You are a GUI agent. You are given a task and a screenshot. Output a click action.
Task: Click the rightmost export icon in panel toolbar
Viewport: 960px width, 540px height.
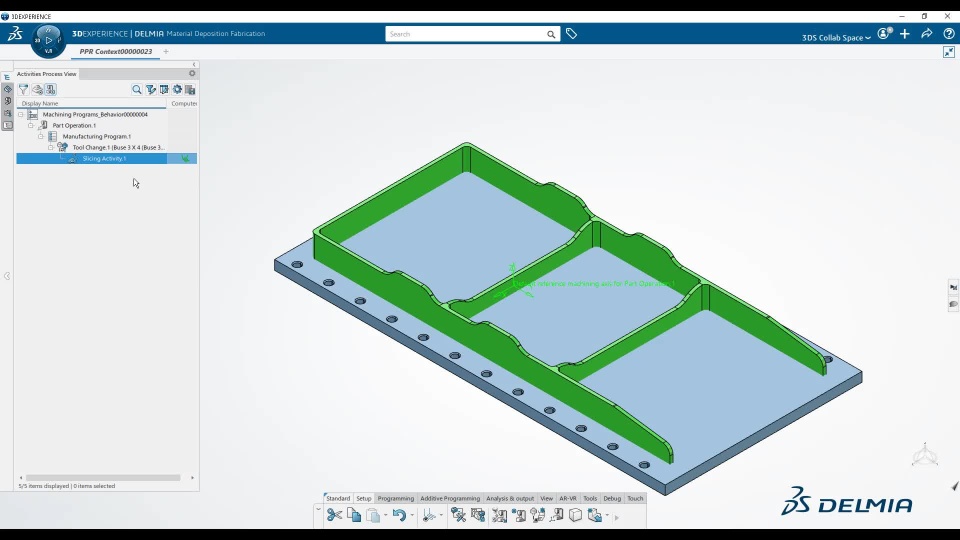click(190, 89)
